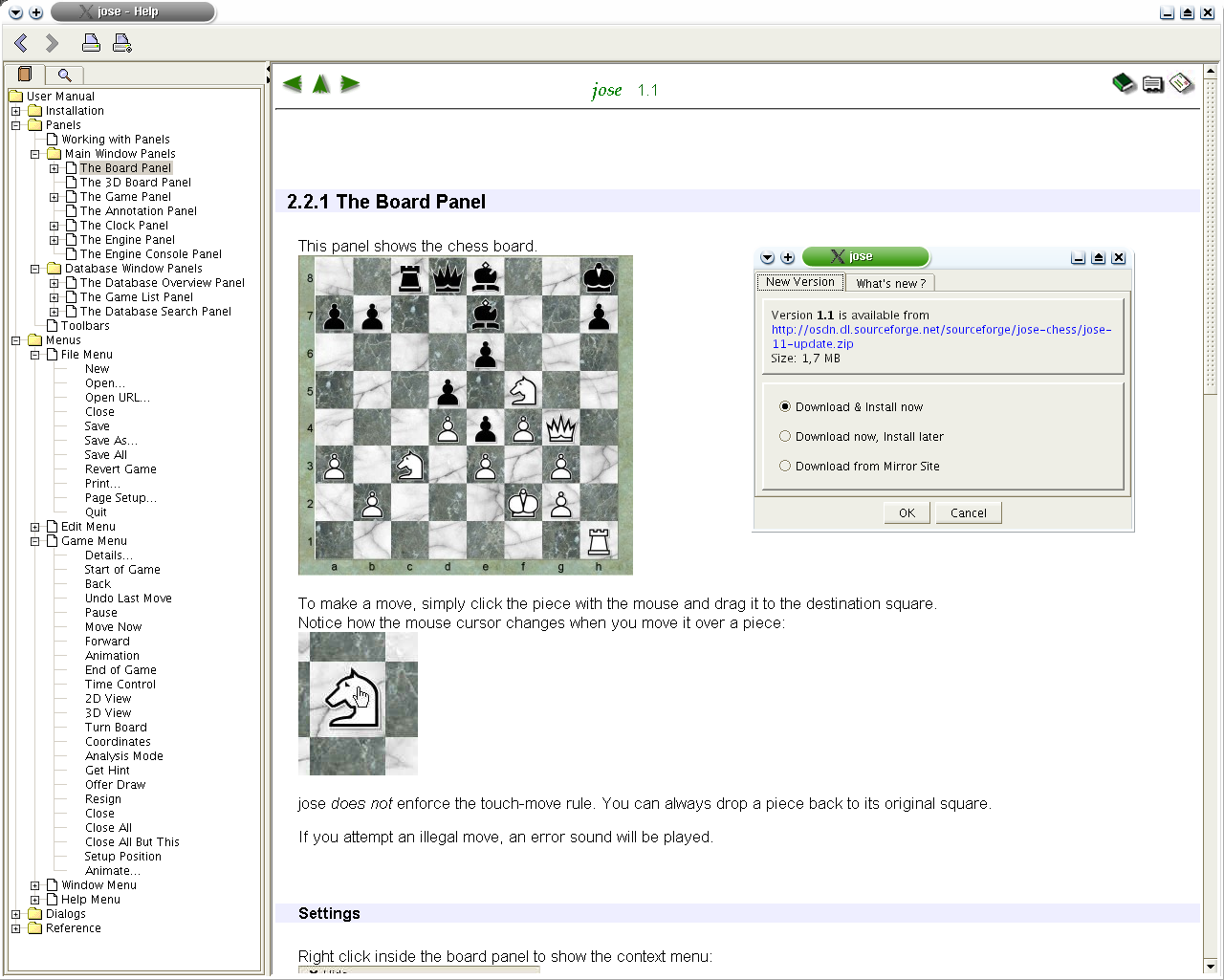Open Working with Panels topic
The image size is (1224, 980).
tap(116, 140)
